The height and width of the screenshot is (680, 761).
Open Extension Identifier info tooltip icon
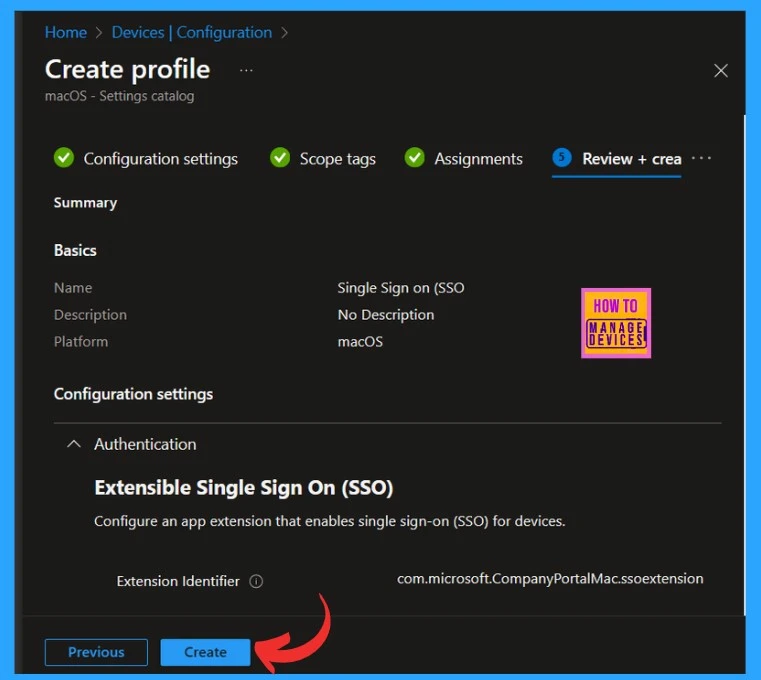click(256, 581)
